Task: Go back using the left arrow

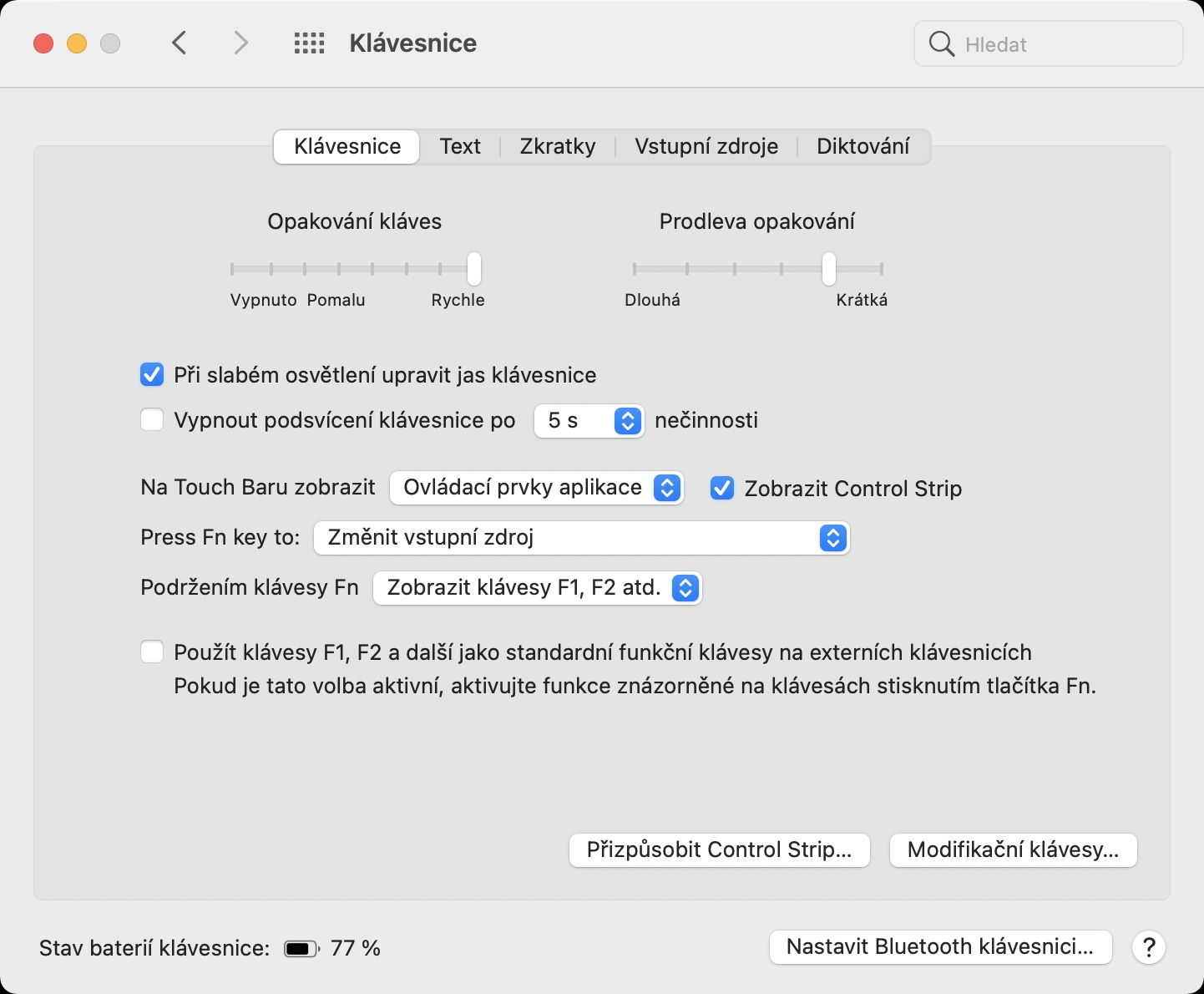Action: pyautogui.click(x=180, y=43)
